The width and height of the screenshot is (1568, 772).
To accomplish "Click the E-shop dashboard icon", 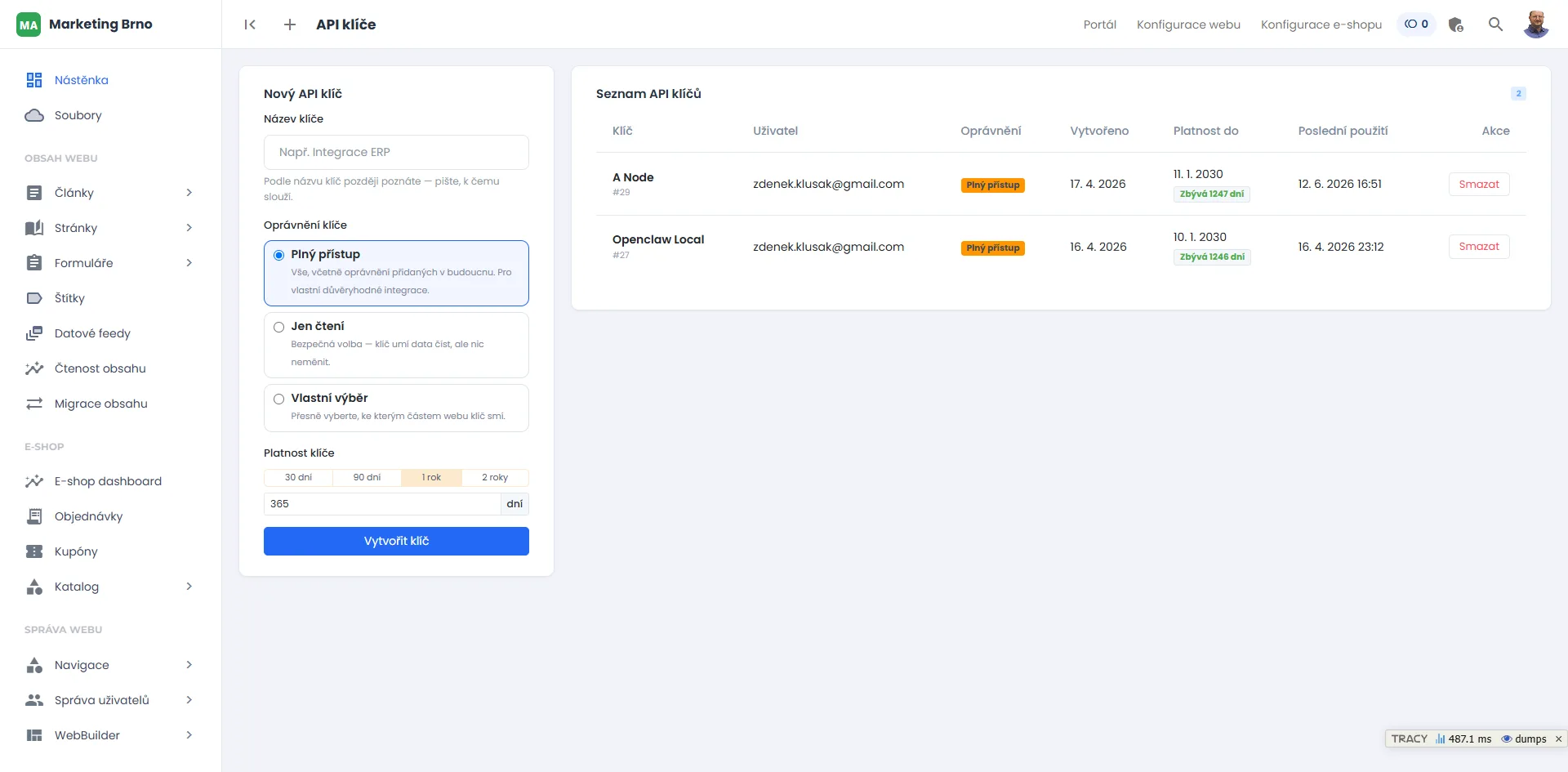I will click(x=34, y=481).
